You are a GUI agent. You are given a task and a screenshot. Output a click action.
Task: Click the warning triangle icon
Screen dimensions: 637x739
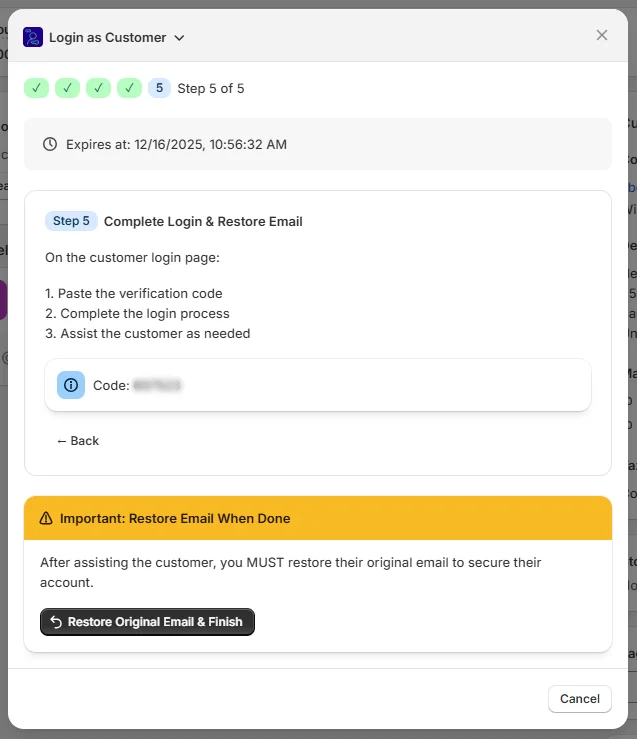tap(46, 519)
